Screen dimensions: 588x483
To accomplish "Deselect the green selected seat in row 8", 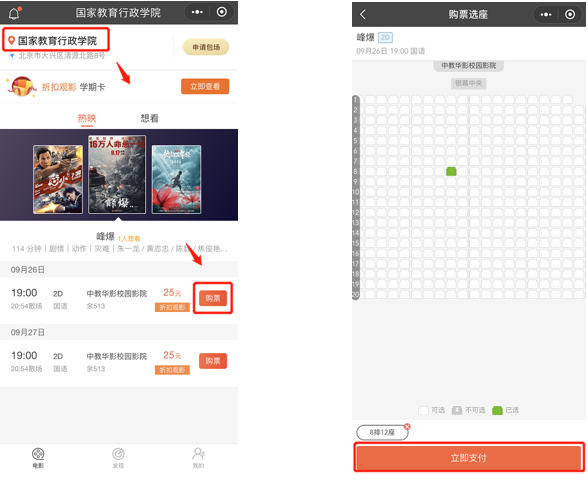I will pos(451,171).
